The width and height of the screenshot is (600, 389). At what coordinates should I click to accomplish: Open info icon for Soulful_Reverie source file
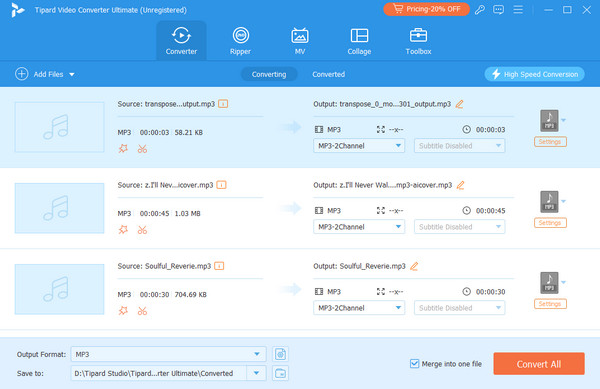coord(219,266)
